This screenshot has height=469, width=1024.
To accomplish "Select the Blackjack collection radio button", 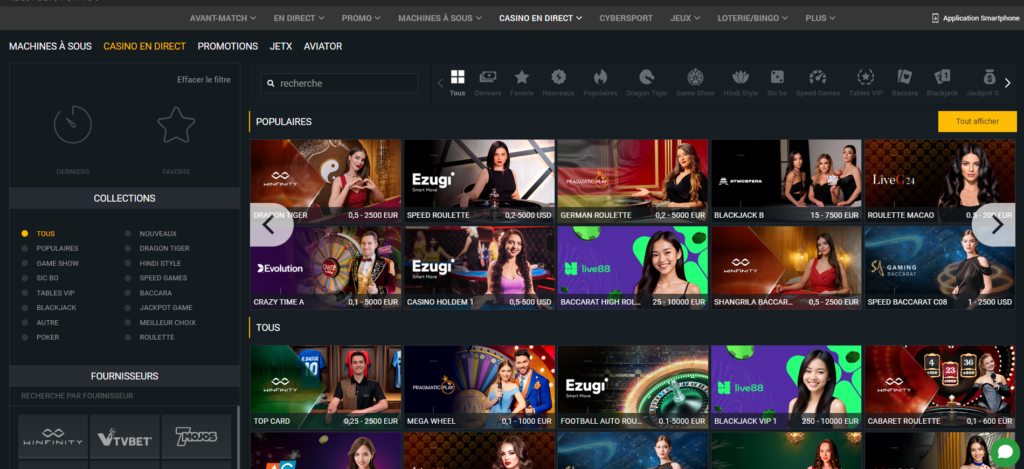I will pos(25,308).
